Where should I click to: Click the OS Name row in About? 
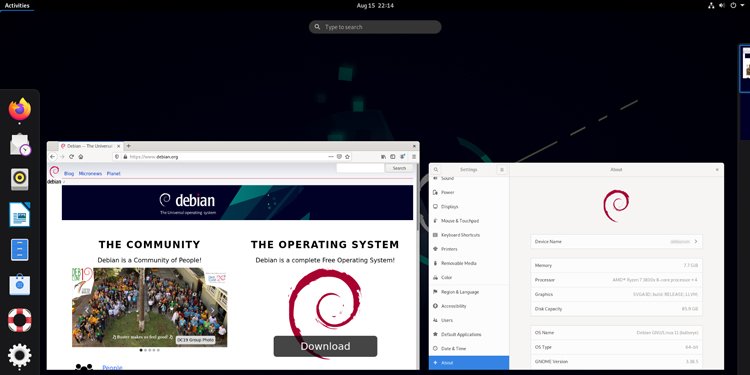tap(617, 332)
